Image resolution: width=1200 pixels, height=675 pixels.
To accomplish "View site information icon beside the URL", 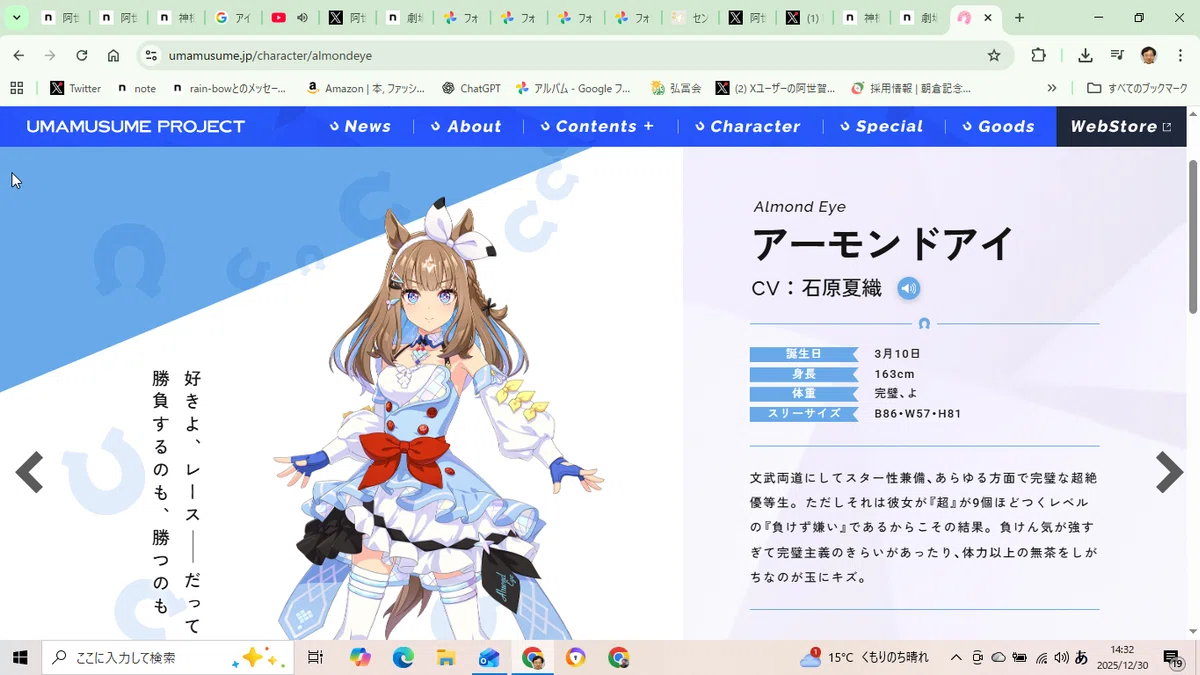I will (151, 56).
